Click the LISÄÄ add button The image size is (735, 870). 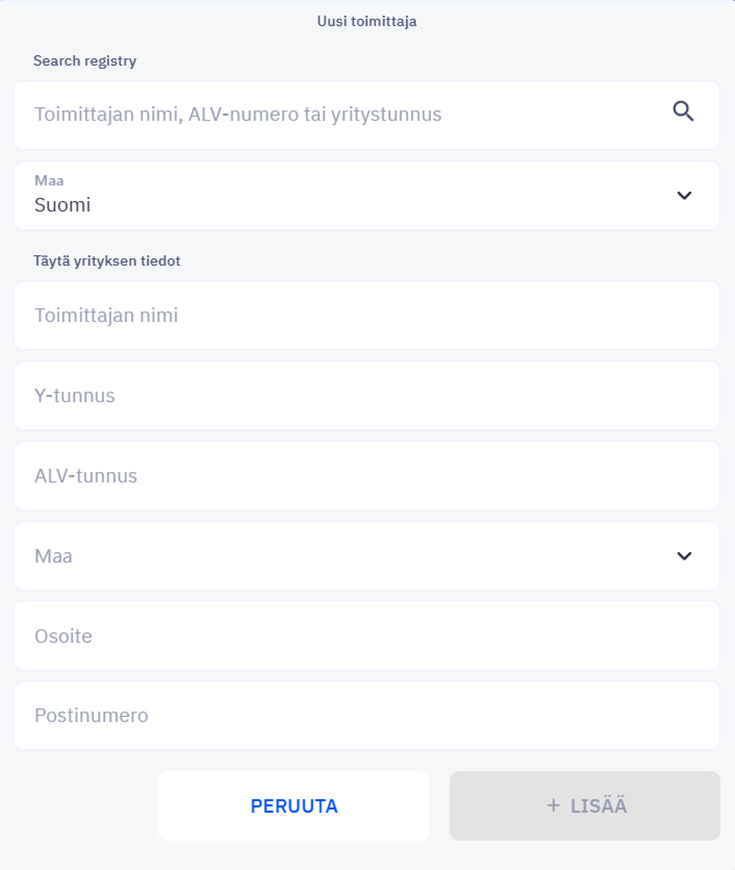pyautogui.click(x=585, y=806)
